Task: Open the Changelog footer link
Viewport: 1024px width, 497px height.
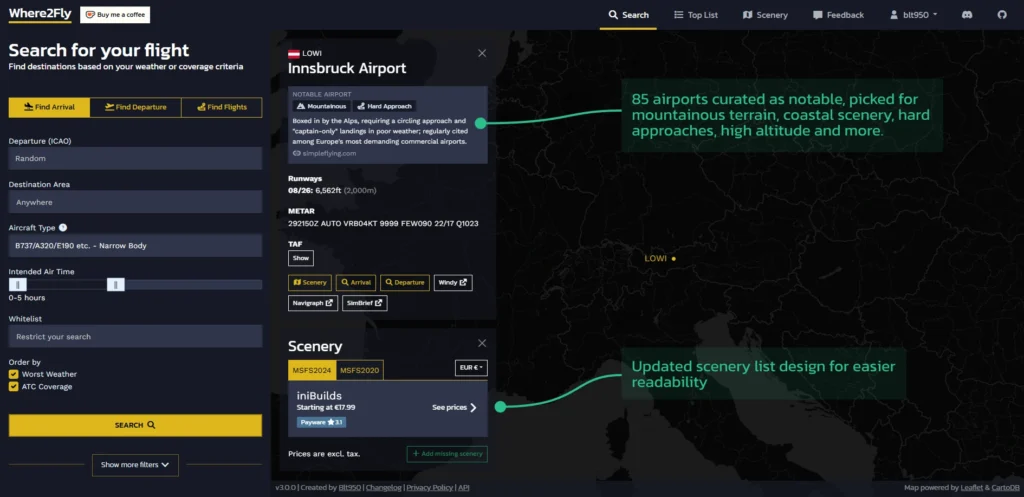Action: [x=384, y=487]
